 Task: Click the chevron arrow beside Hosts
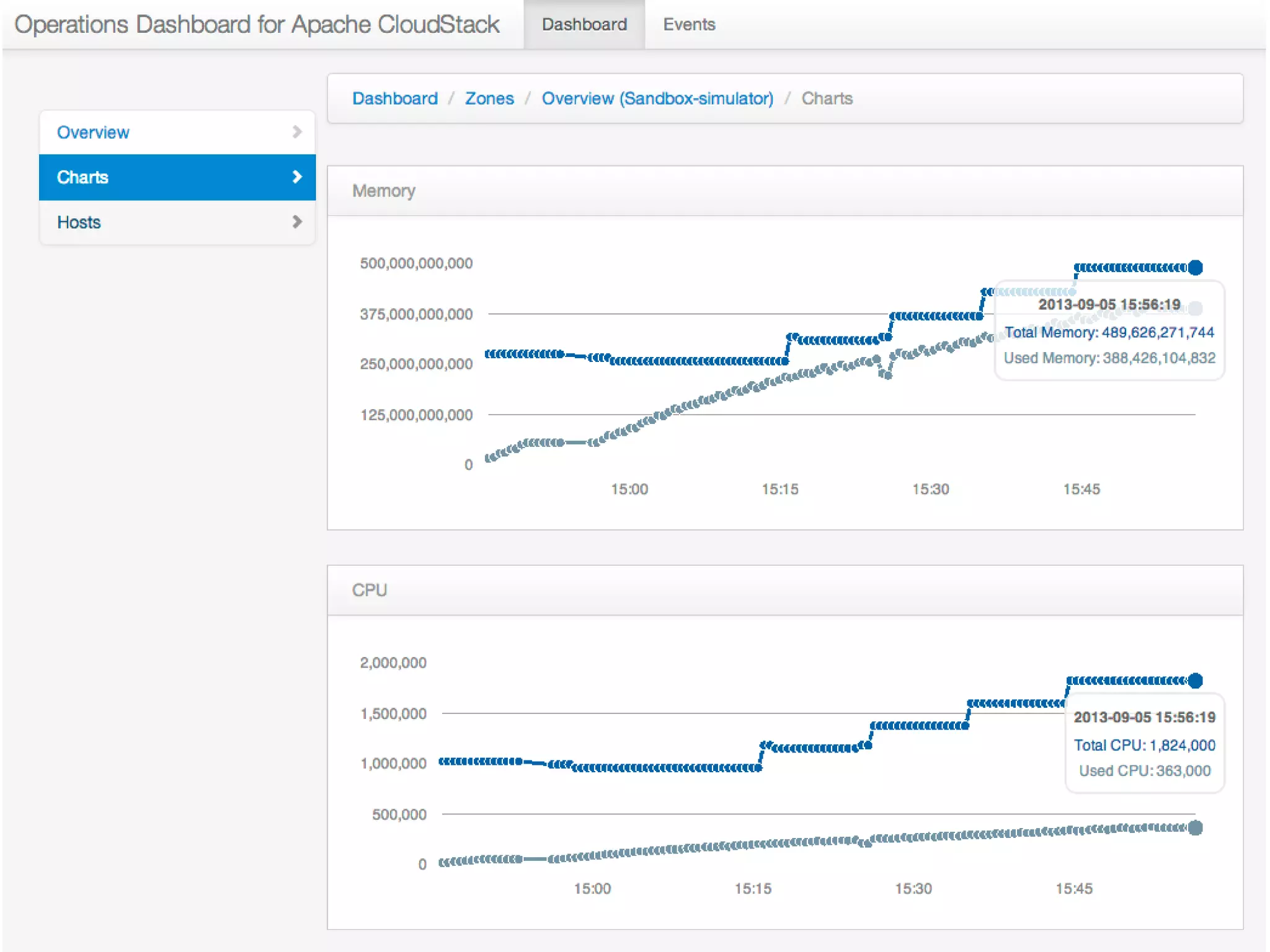296,222
